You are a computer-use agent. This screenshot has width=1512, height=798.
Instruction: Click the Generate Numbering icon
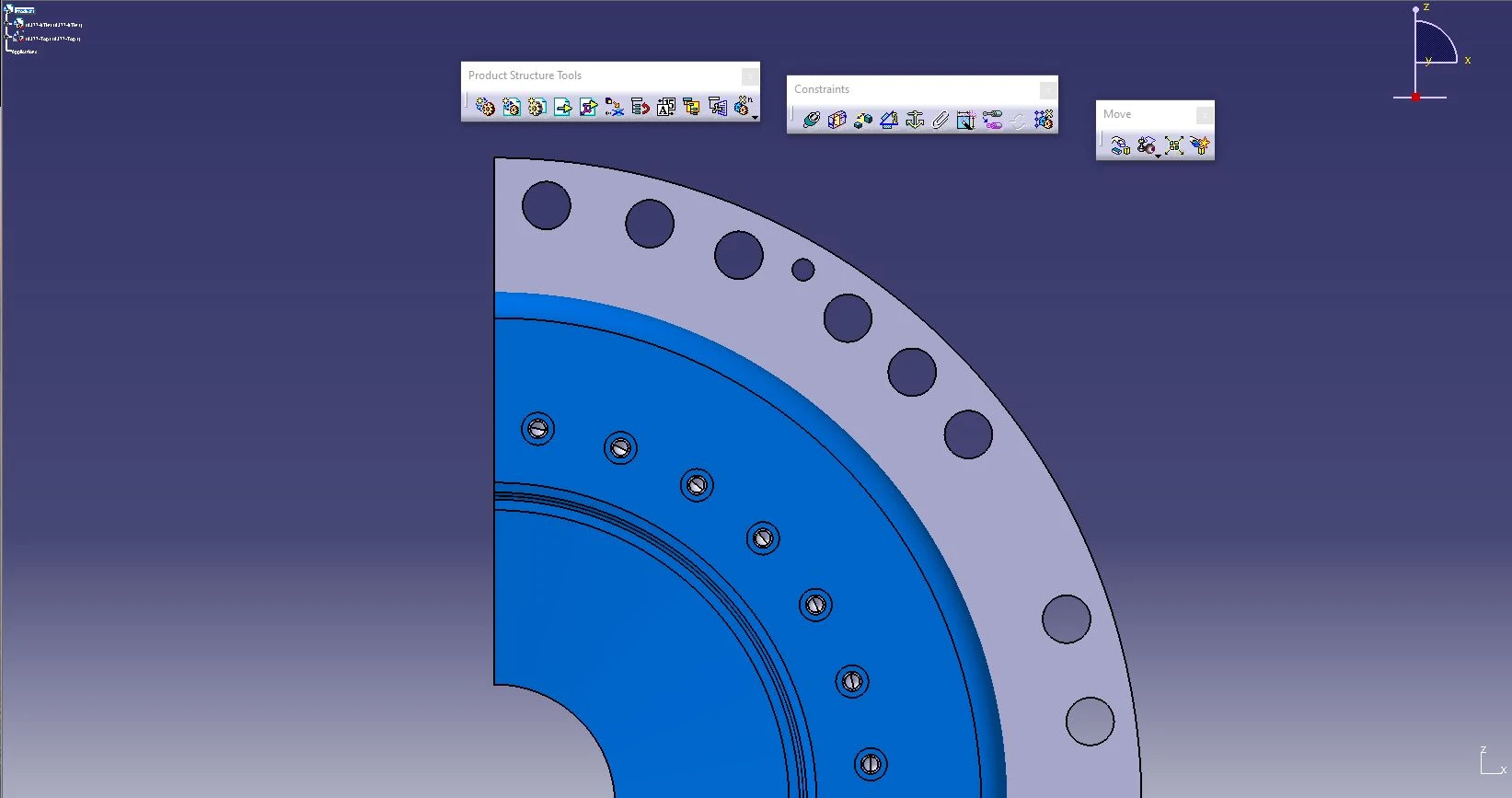pyautogui.click(x=666, y=108)
